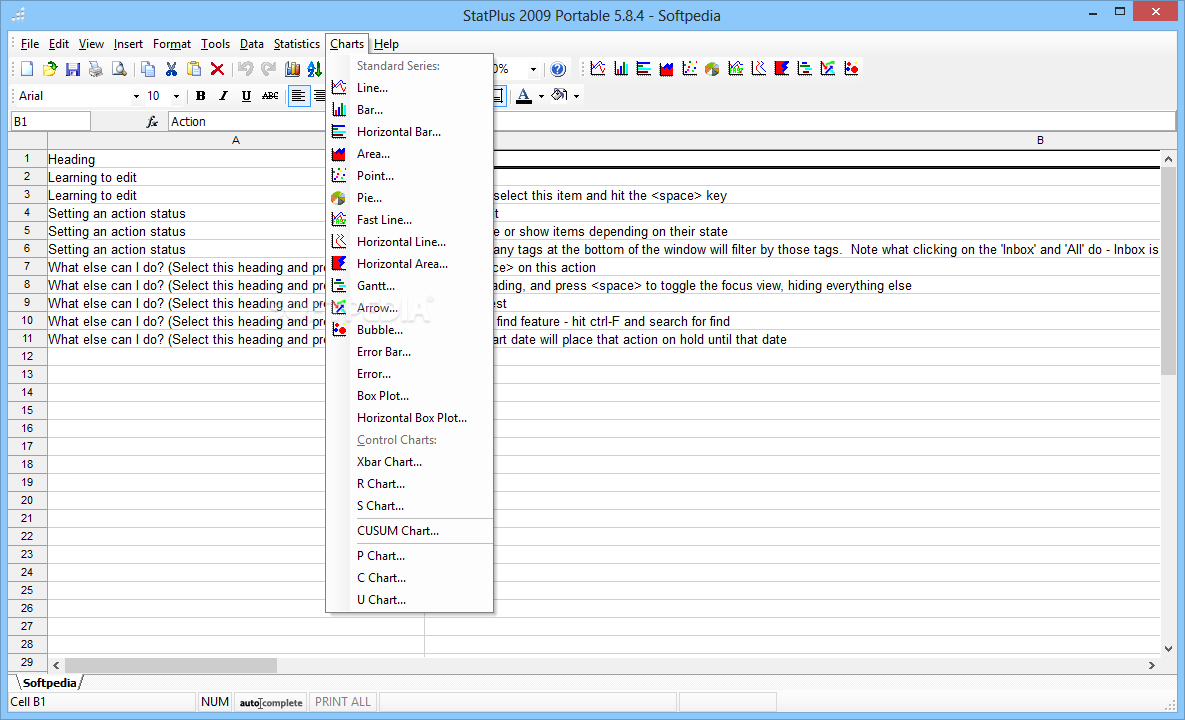
Task: Click the Cut scissors icon
Action: point(172,69)
